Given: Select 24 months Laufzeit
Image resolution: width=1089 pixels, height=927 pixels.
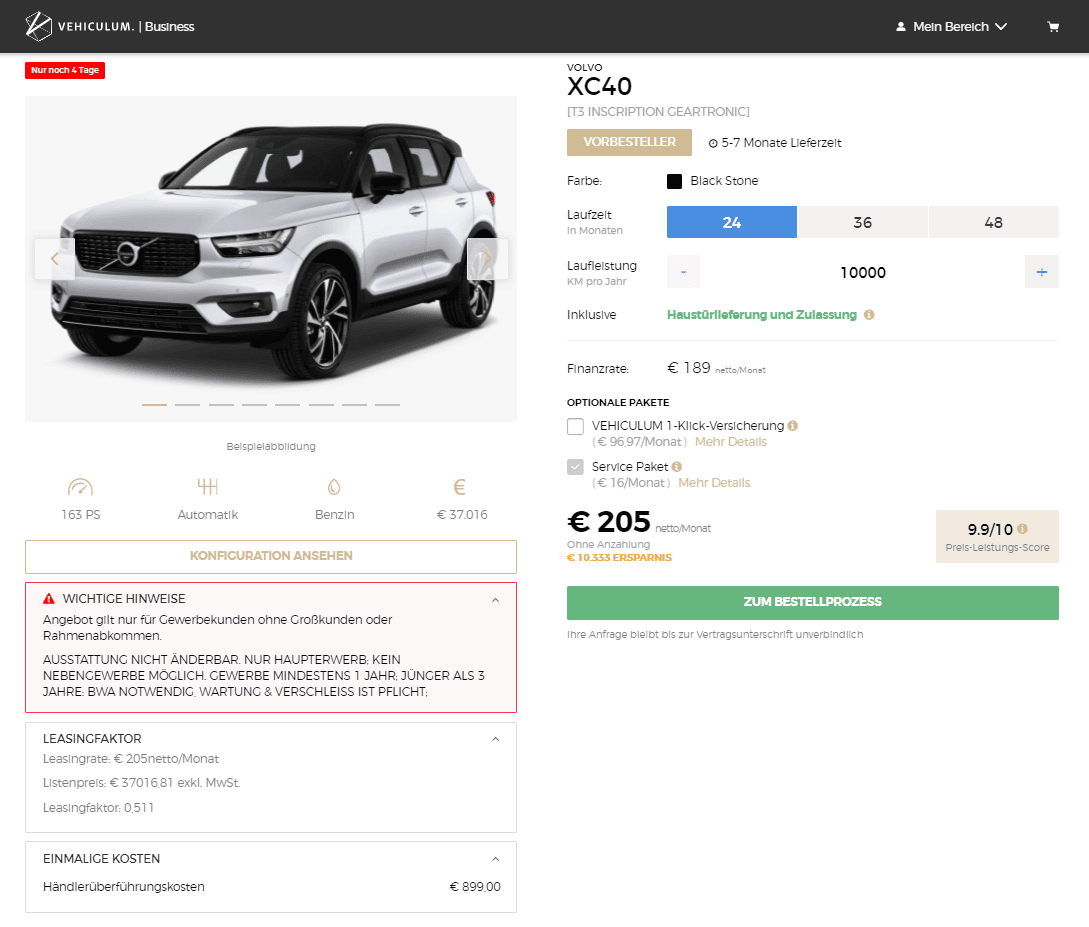Looking at the screenshot, I should (731, 222).
